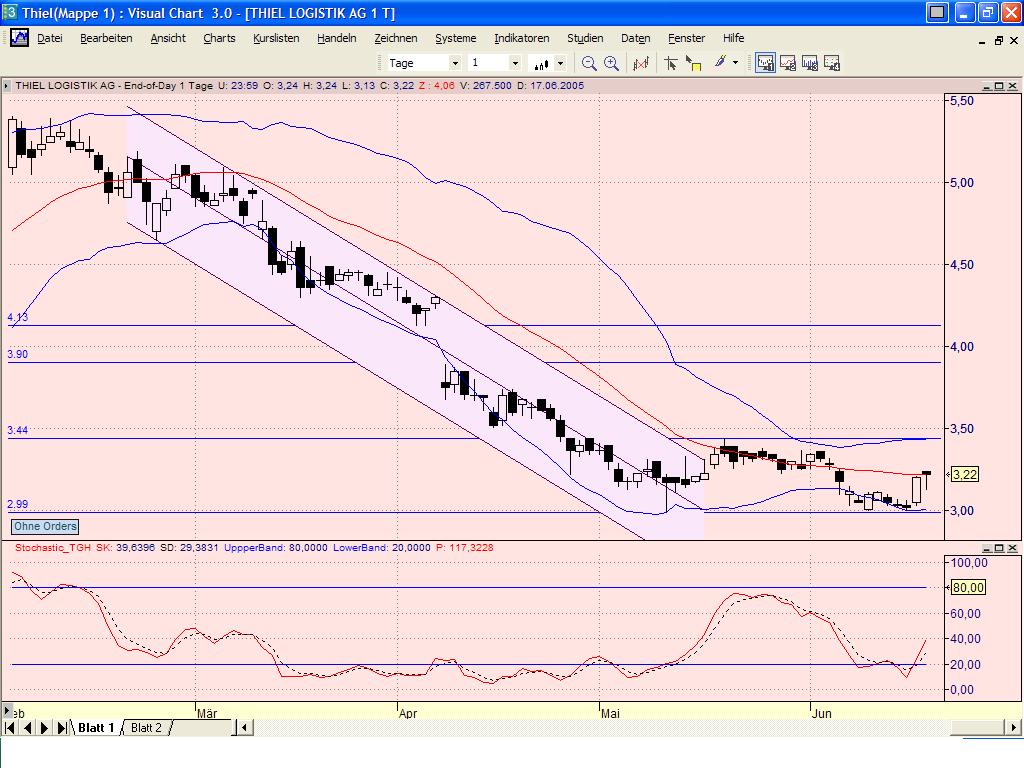Click the Visual Chart app icon by Datei

pos(19,38)
